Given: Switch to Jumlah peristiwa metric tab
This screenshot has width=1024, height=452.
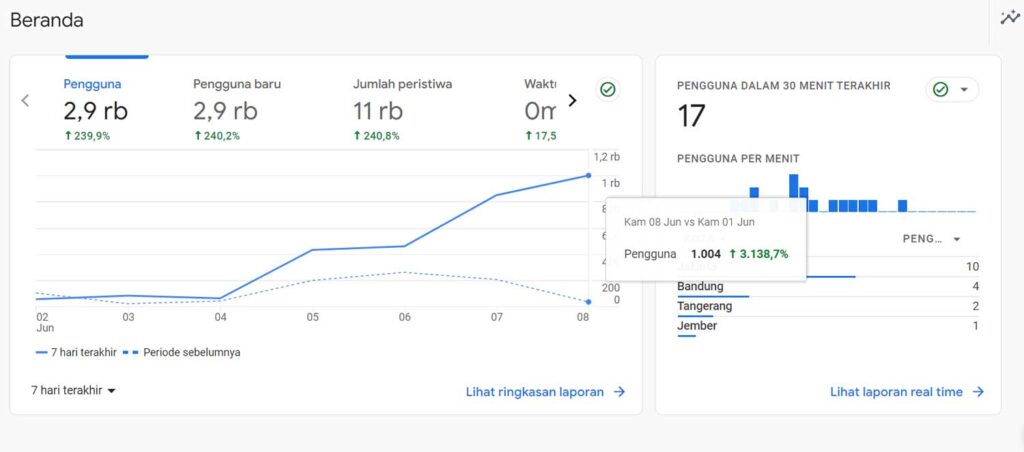Looking at the screenshot, I should [402, 109].
